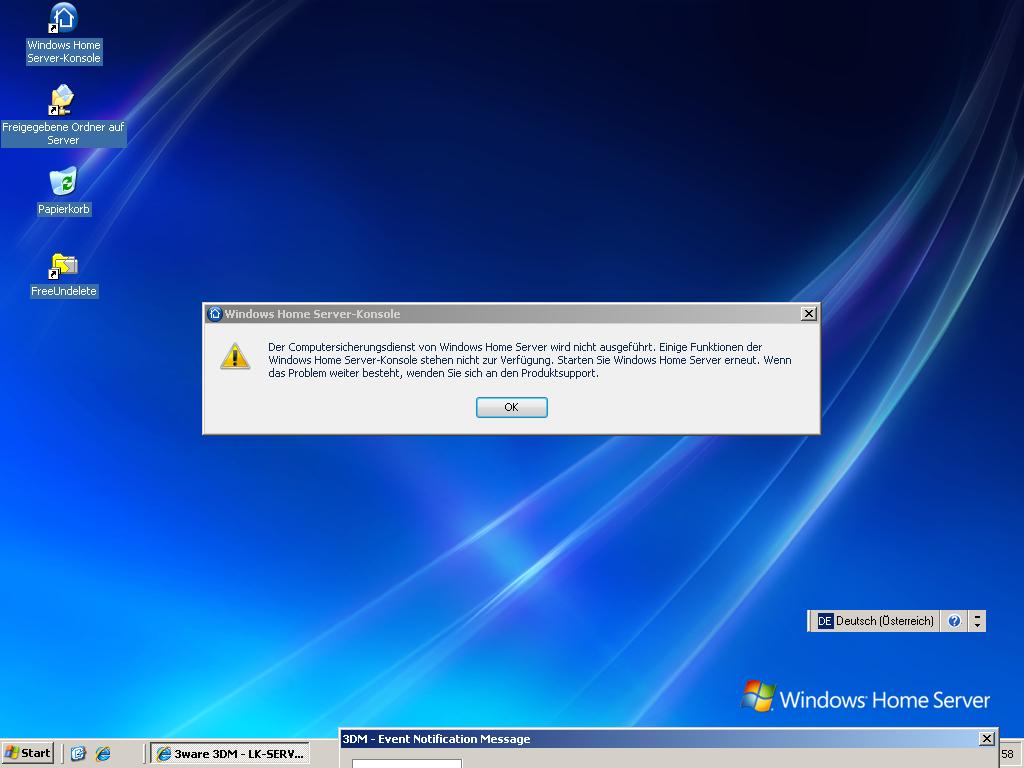Open the language bar options arrows

(x=977, y=620)
